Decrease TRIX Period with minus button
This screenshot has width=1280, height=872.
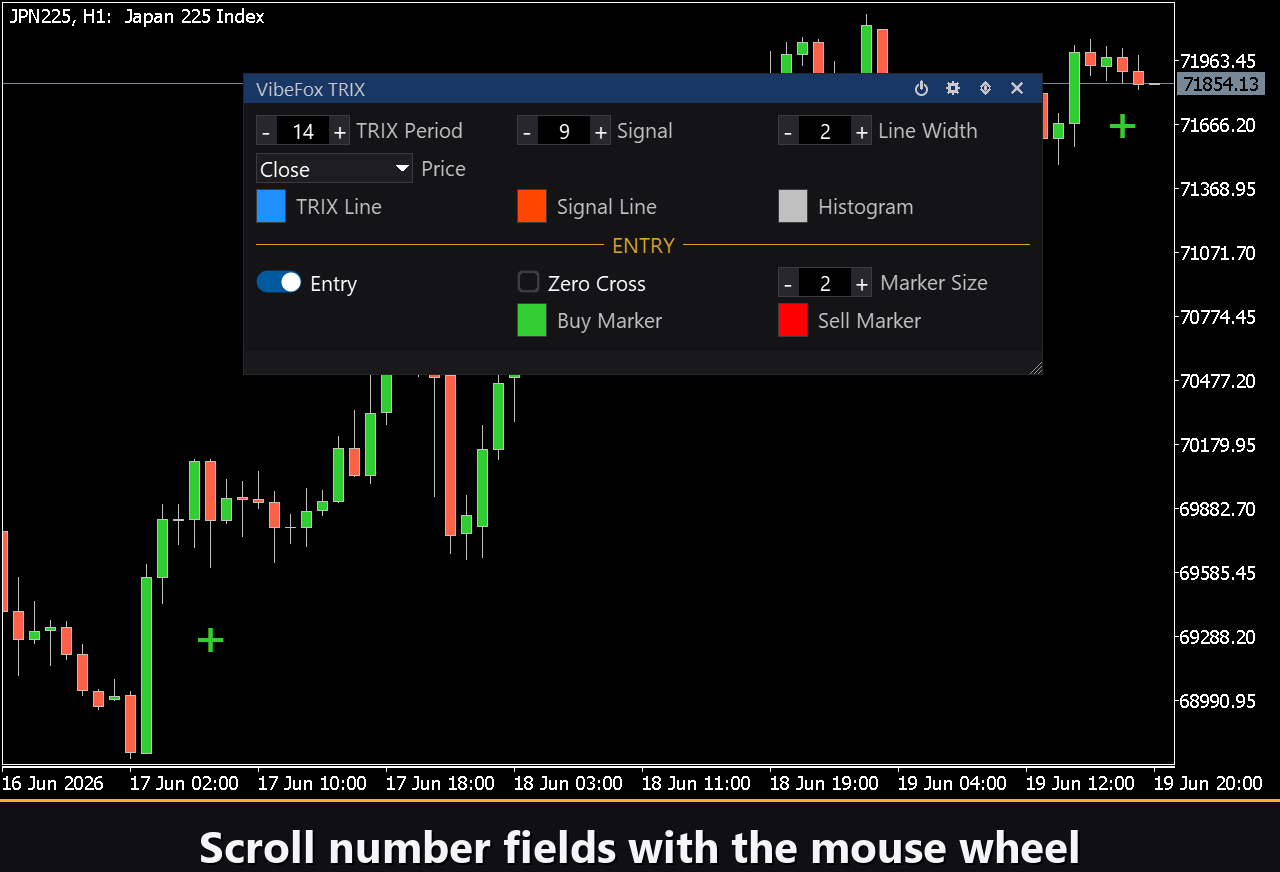tap(266, 131)
